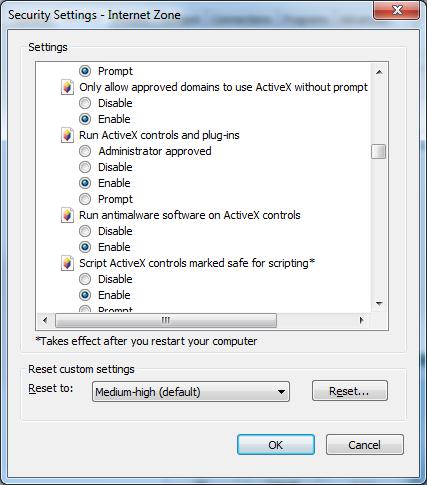Image resolution: width=427 pixels, height=485 pixels.
Task: Click the right arrow of the horizontal scrollbar
Action: coord(362,321)
